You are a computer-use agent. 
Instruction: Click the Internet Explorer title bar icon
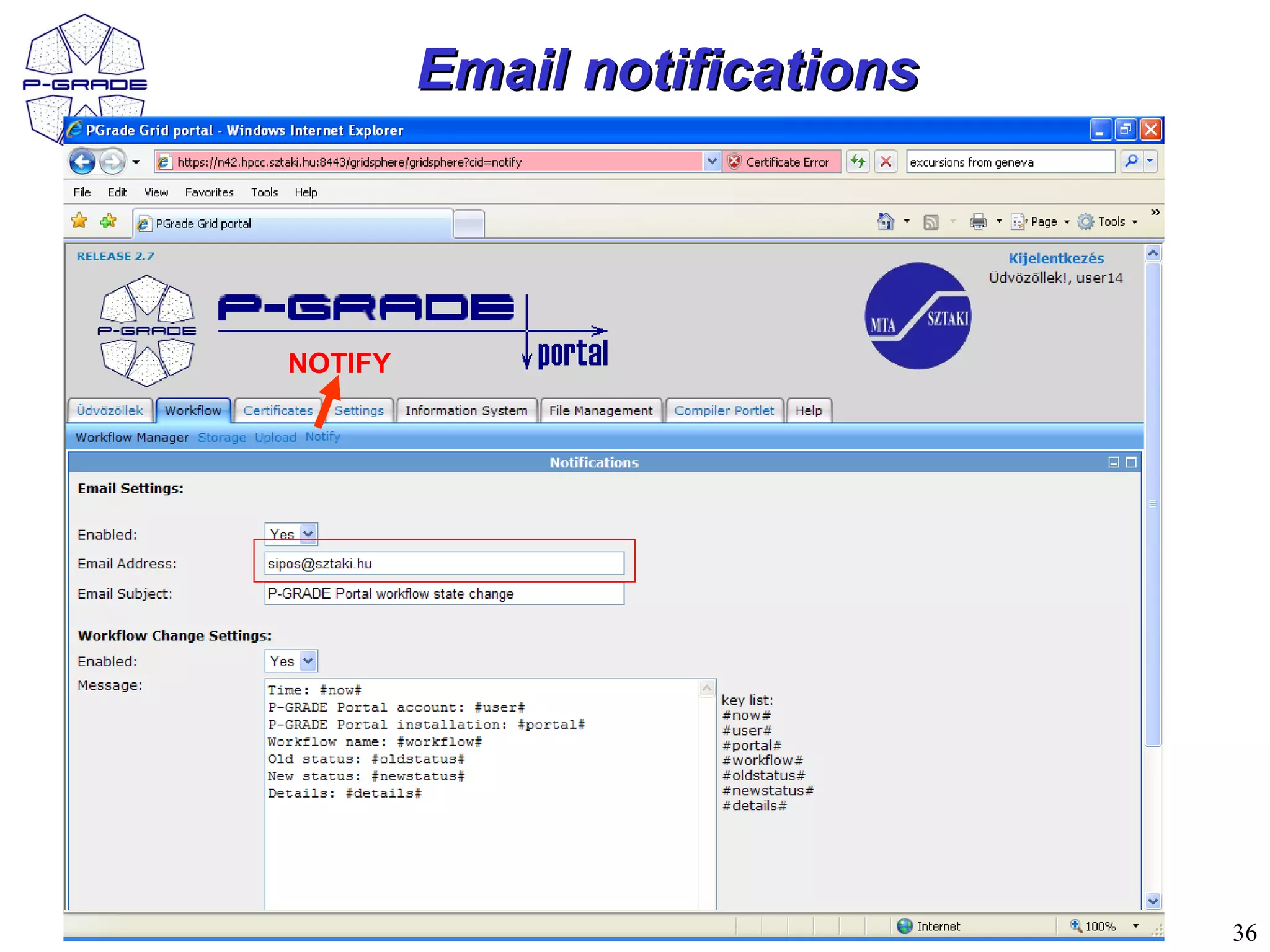tap(75, 130)
